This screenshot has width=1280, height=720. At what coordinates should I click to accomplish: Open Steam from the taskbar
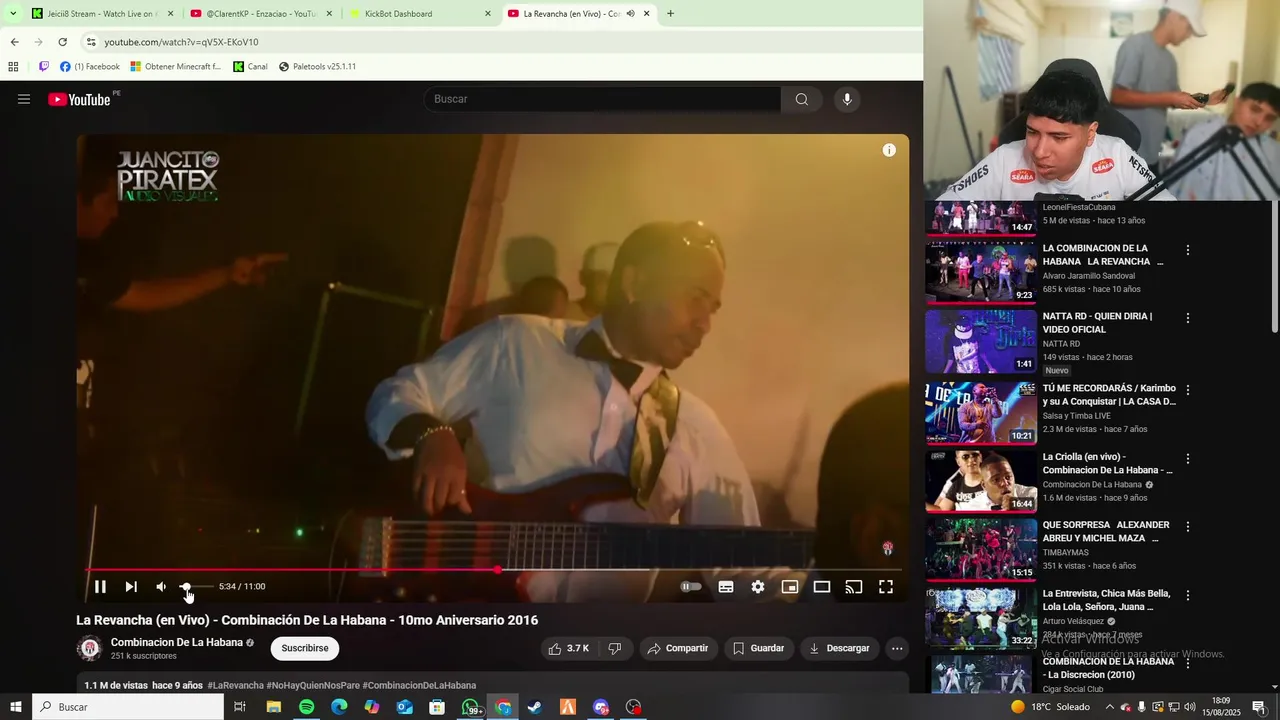[x=535, y=707]
